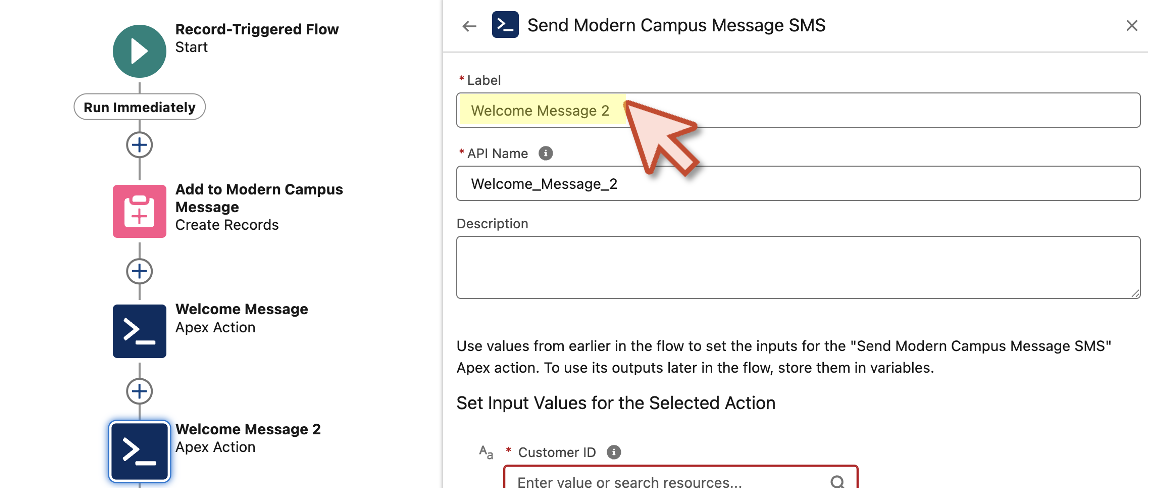The height and width of the screenshot is (488, 1176).
Task: Click the Label input field
Action: click(x=798, y=110)
